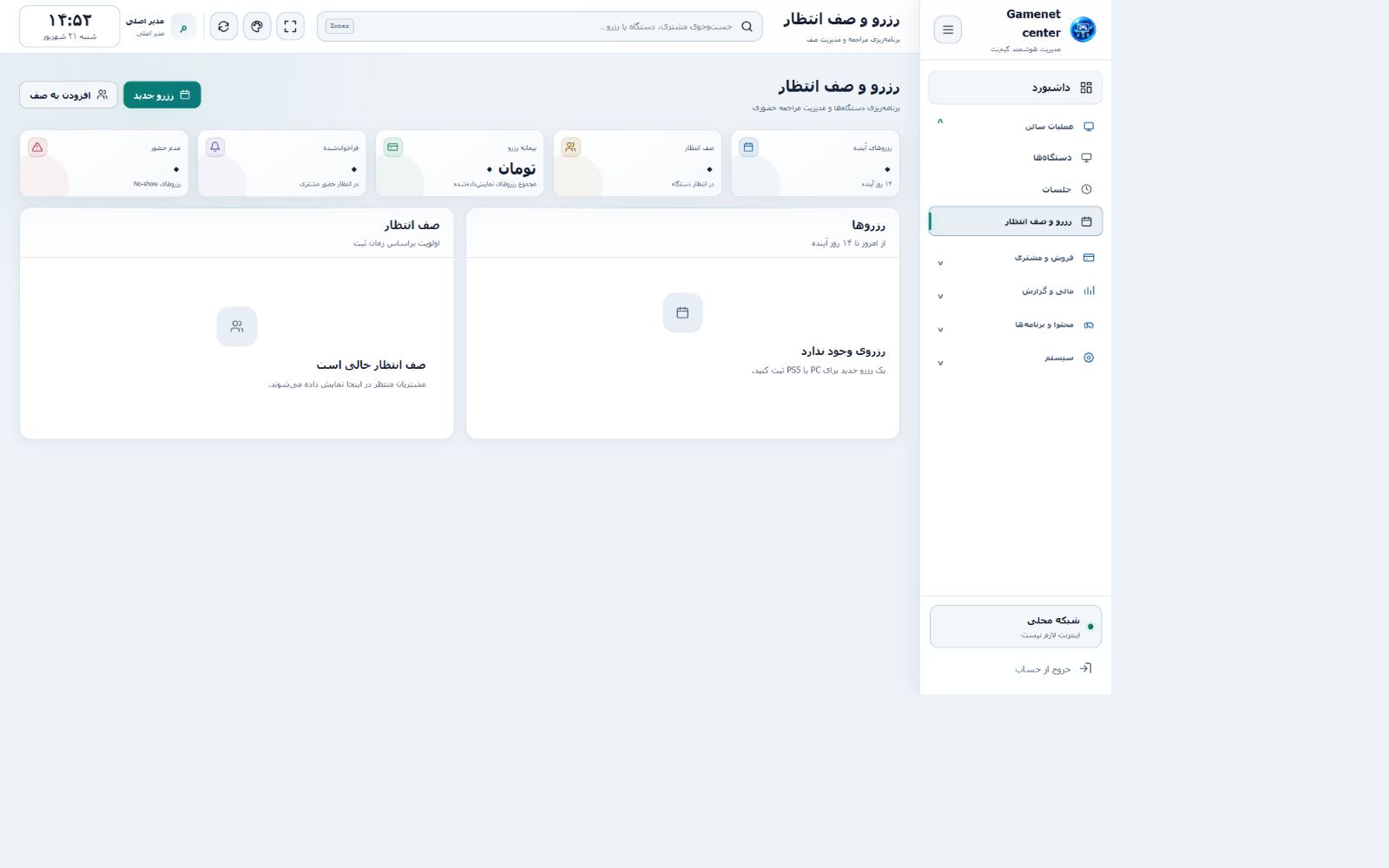The image size is (1389, 868).
Task: Click the search magnifier icon
Action: pyautogui.click(x=747, y=26)
